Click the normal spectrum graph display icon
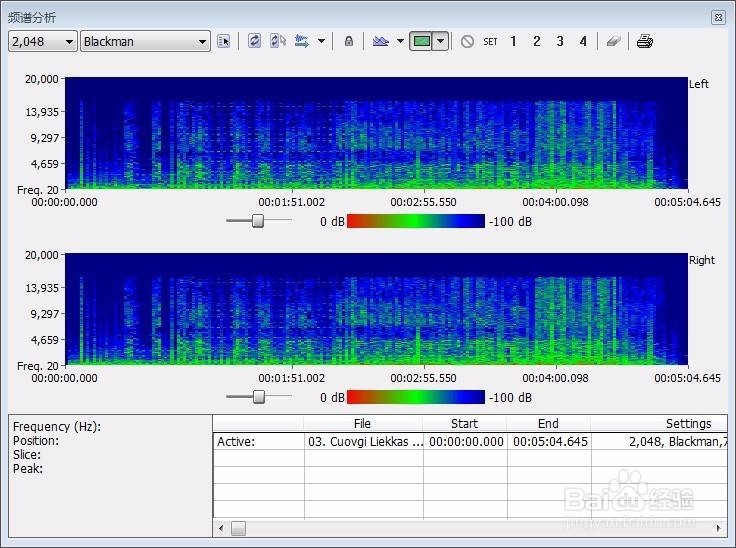736x548 pixels. (x=381, y=41)
